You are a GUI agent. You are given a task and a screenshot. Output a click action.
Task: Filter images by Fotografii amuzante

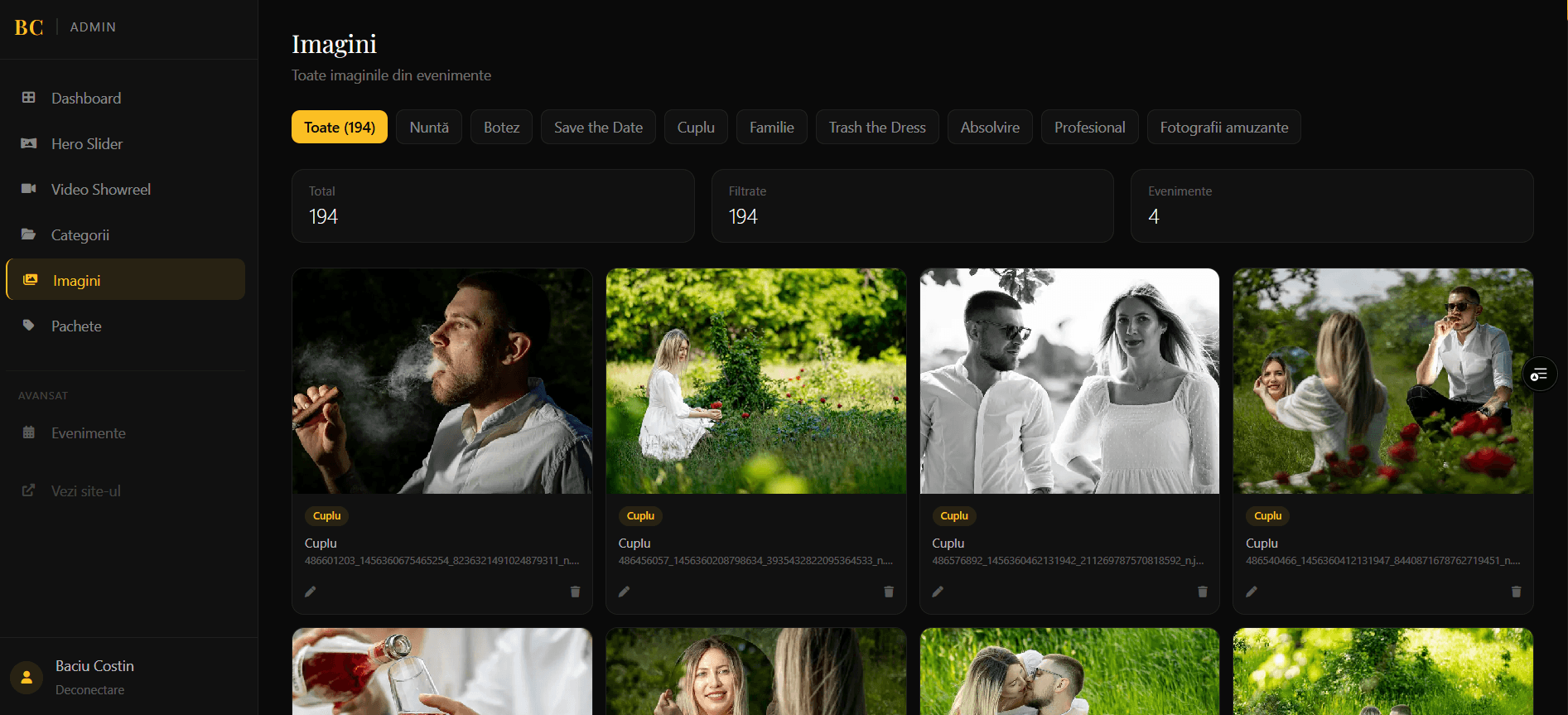[1224, 127]
